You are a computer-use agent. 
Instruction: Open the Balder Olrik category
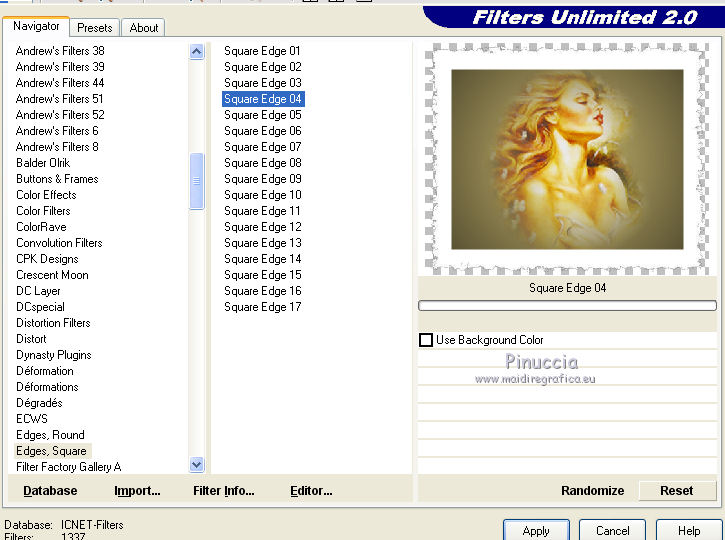pos(43,163)
